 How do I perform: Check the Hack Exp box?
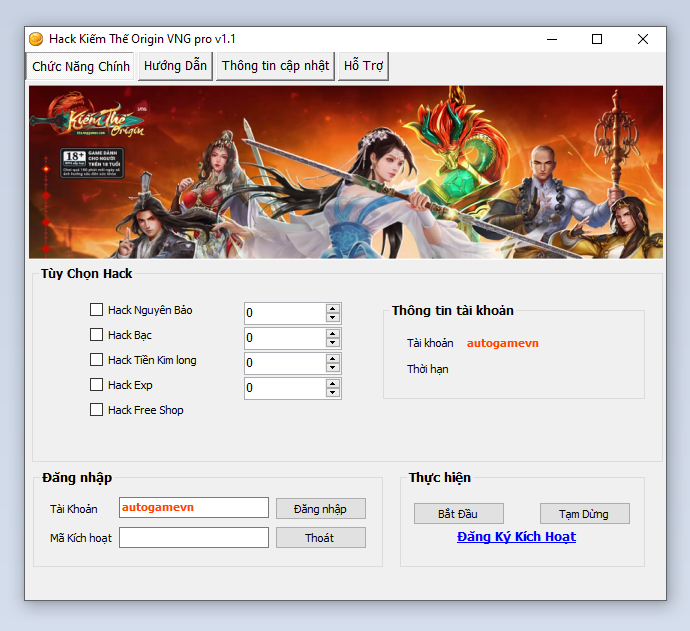[97, 385]
